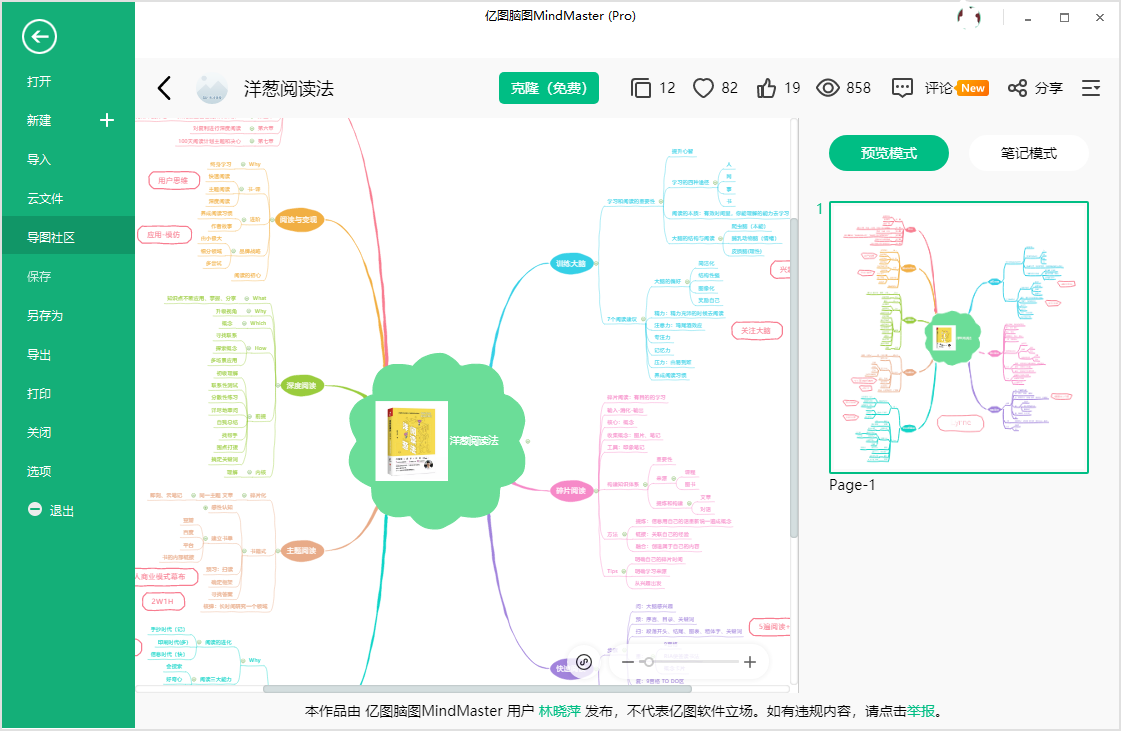Select the central 洋葱阅读法 cloud node
This screenshot has height=731, width=1121.
point(438,441)
